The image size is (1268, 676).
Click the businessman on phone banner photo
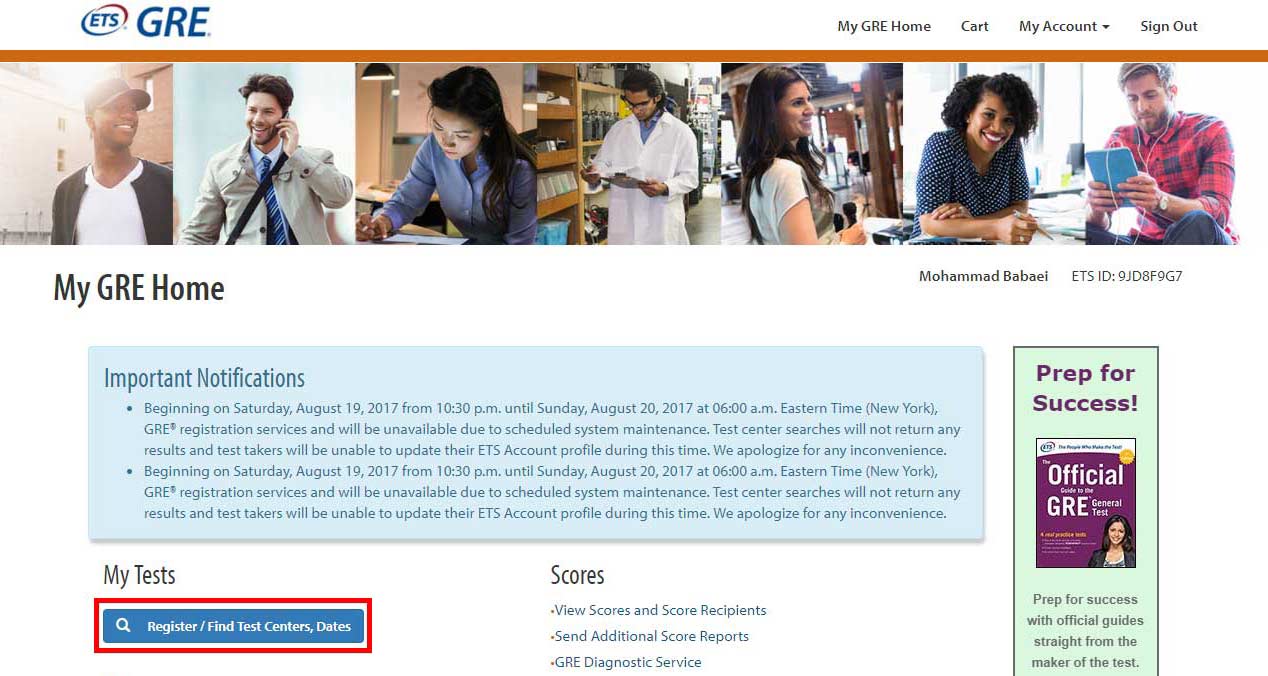[264, 154]
